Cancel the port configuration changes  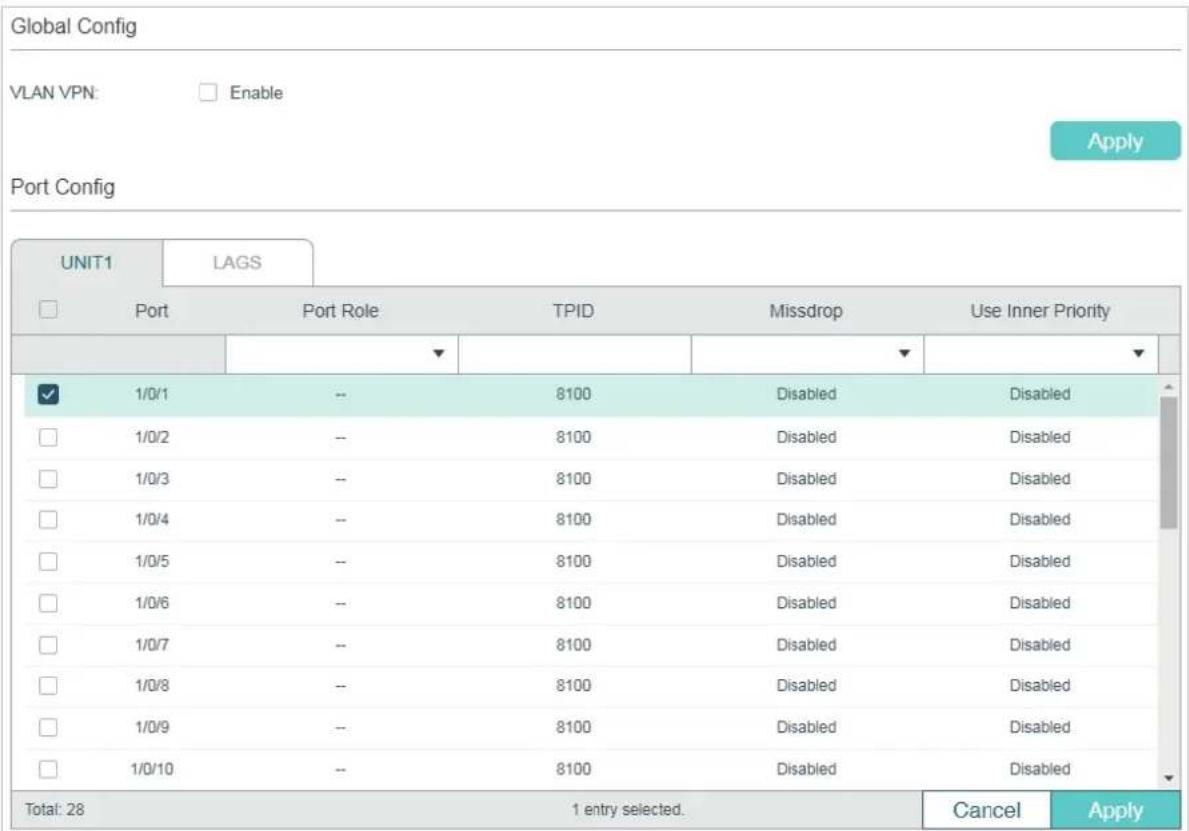point(987,810)
